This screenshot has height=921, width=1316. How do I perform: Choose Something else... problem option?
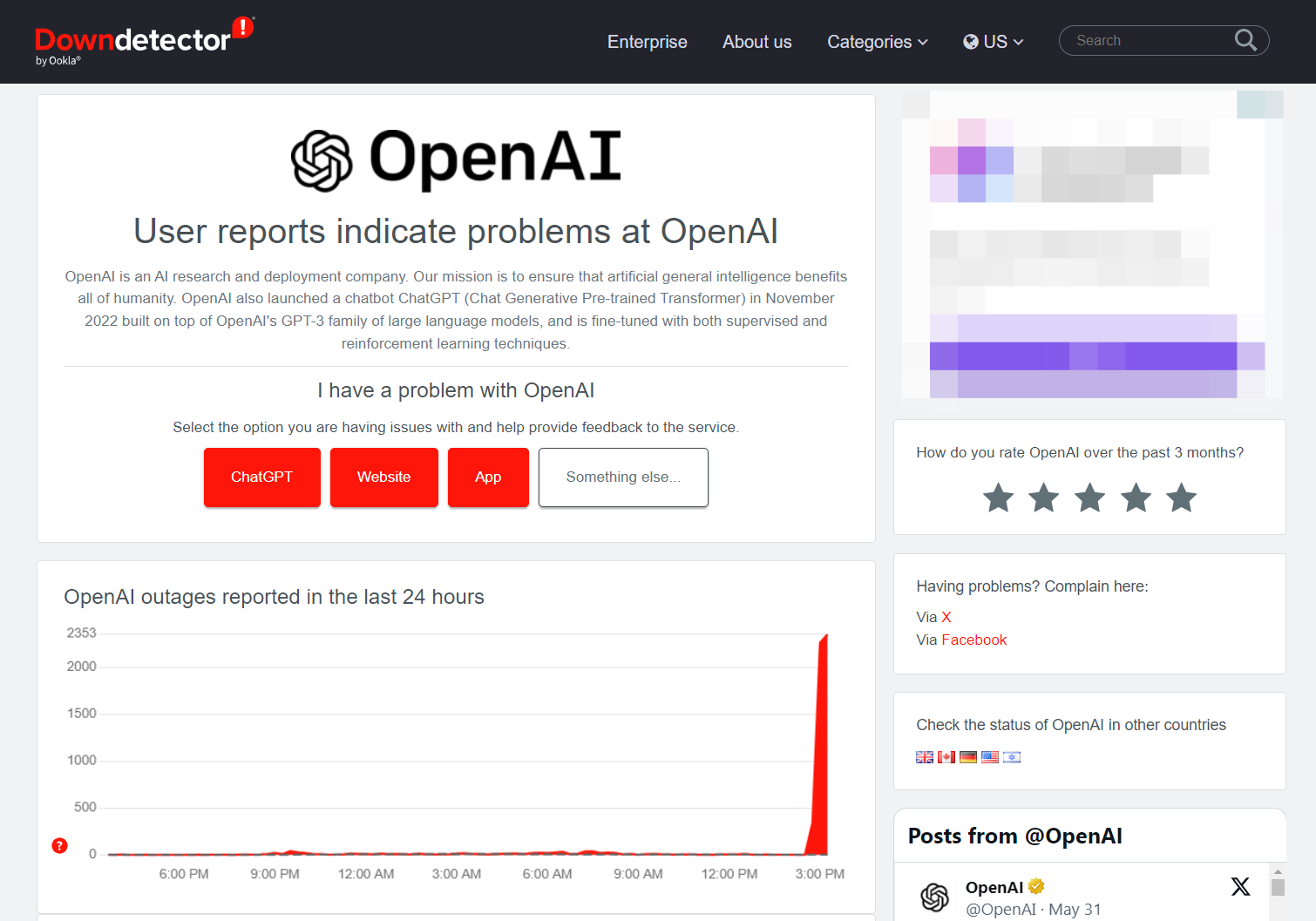(623, 477)
